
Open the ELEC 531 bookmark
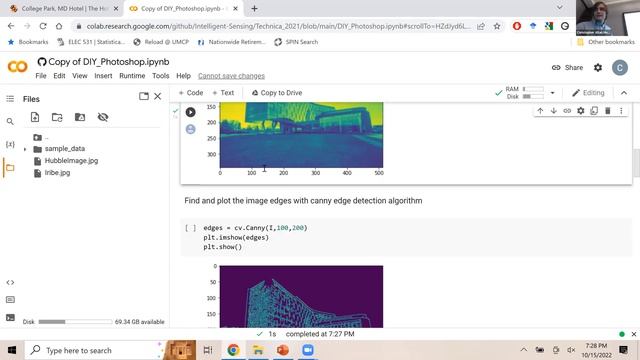pos(91,42)
